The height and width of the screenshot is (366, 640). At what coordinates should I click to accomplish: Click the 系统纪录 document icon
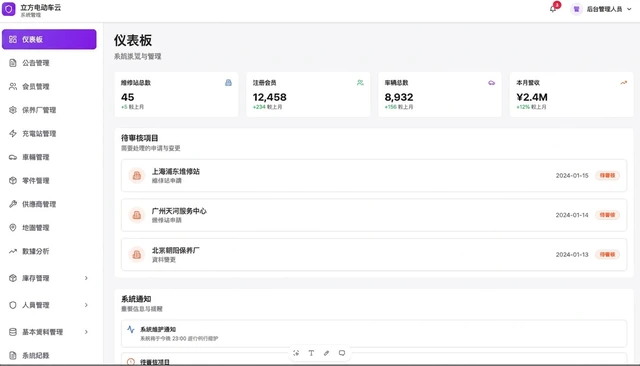(x=13, y=355)
